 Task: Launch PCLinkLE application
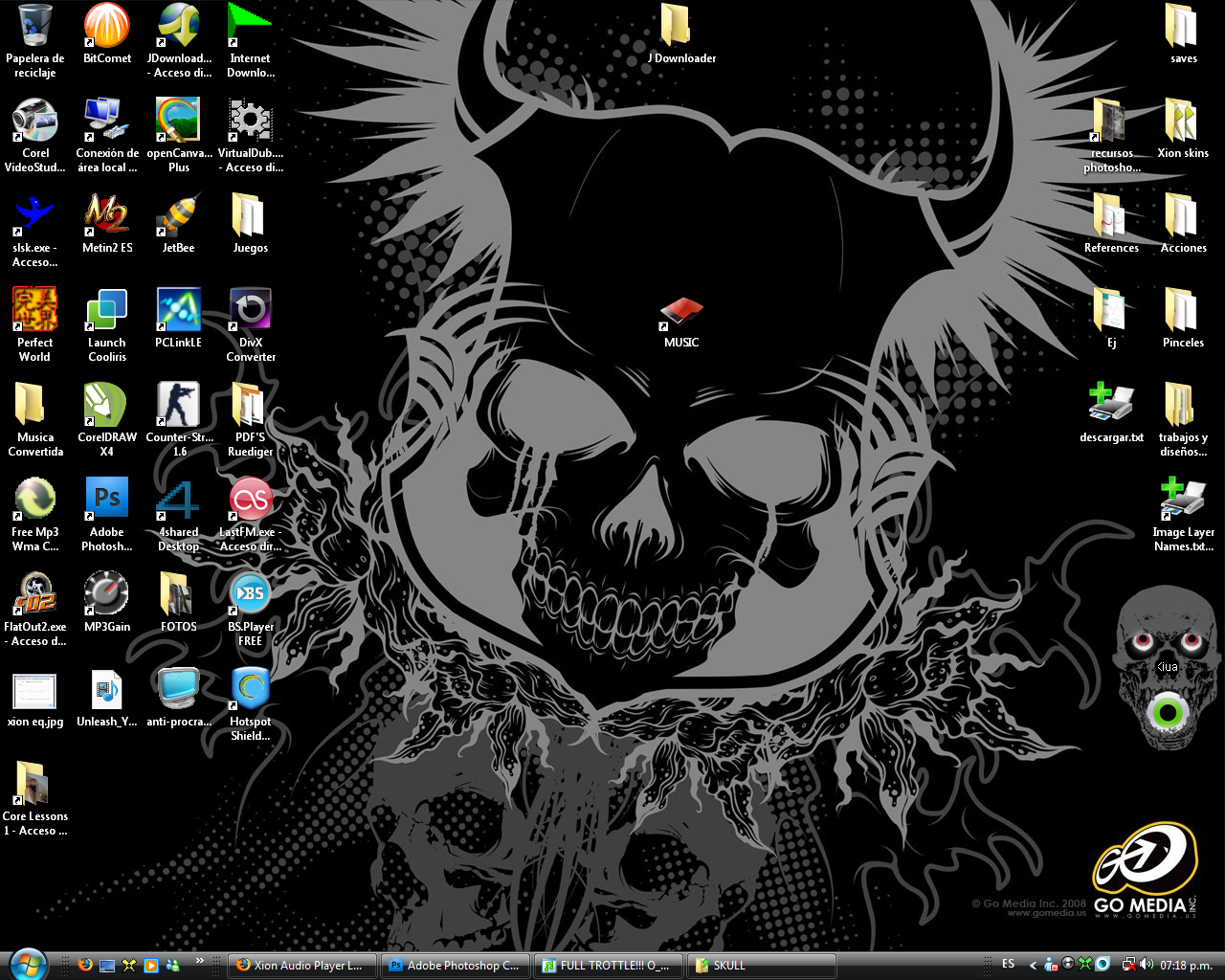179,310
